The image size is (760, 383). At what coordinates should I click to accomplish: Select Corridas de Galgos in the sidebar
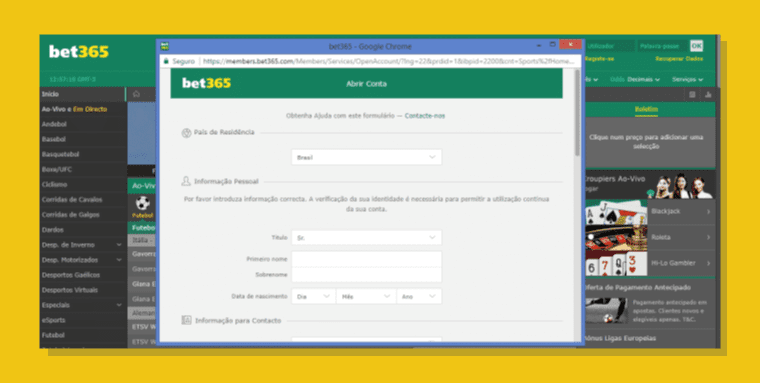83,214
